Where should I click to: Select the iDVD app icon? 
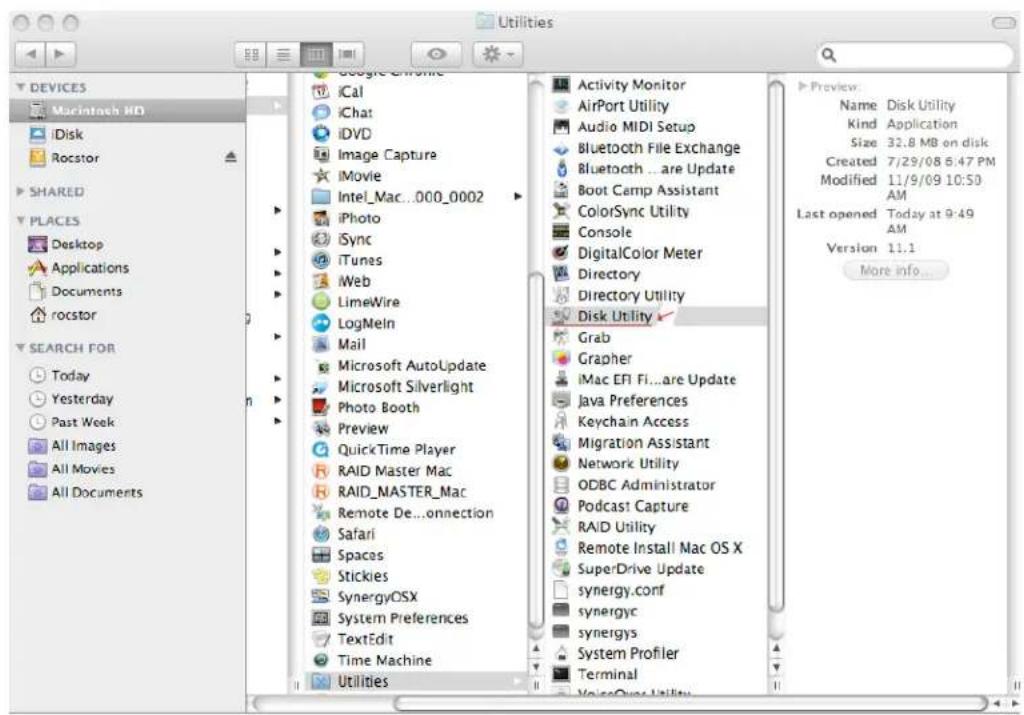(321, 133)
